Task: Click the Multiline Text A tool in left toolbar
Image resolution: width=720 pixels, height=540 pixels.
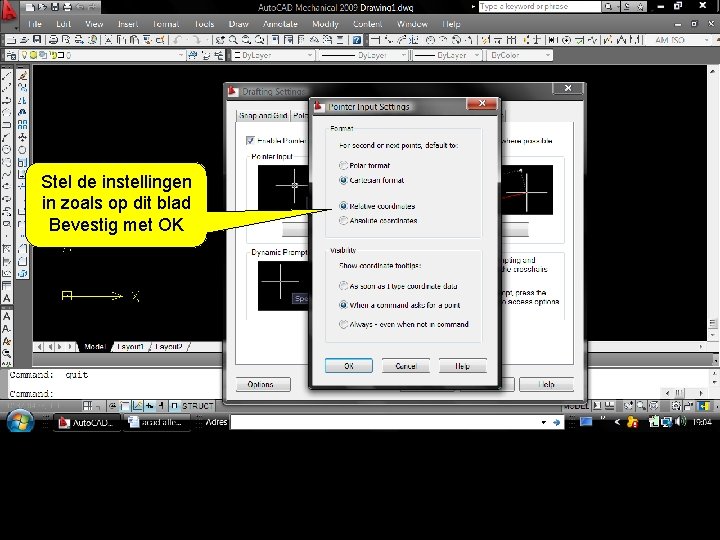Action: [6, 298]
